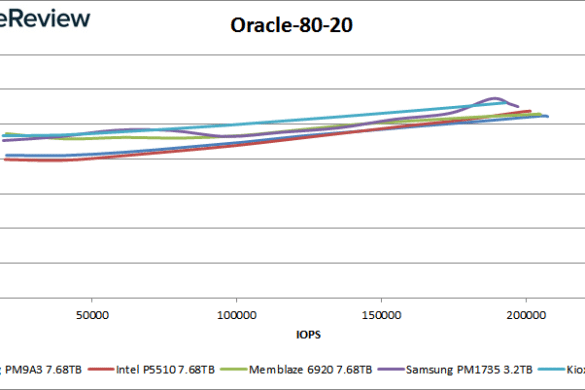Click the 150000 axis label
Image resolution: width=585 pixels, height=390 pixels.
pos(381,315)
